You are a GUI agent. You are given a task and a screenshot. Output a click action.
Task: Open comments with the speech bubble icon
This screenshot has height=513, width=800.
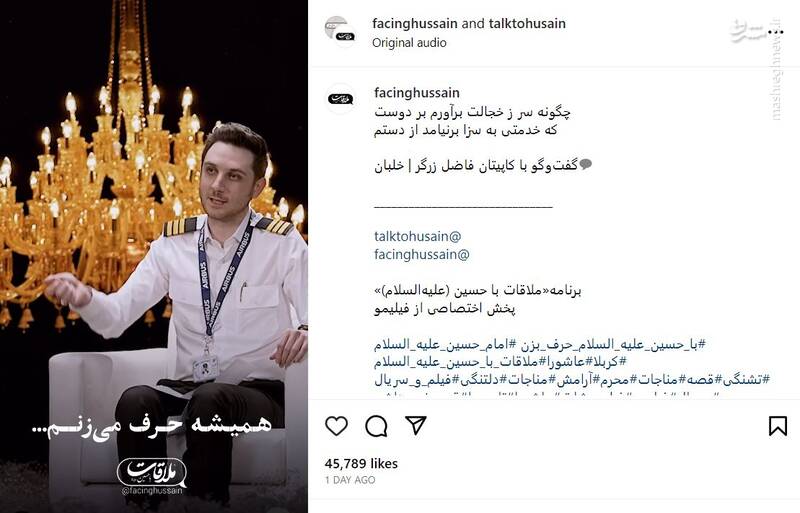(x=376, y=426)
